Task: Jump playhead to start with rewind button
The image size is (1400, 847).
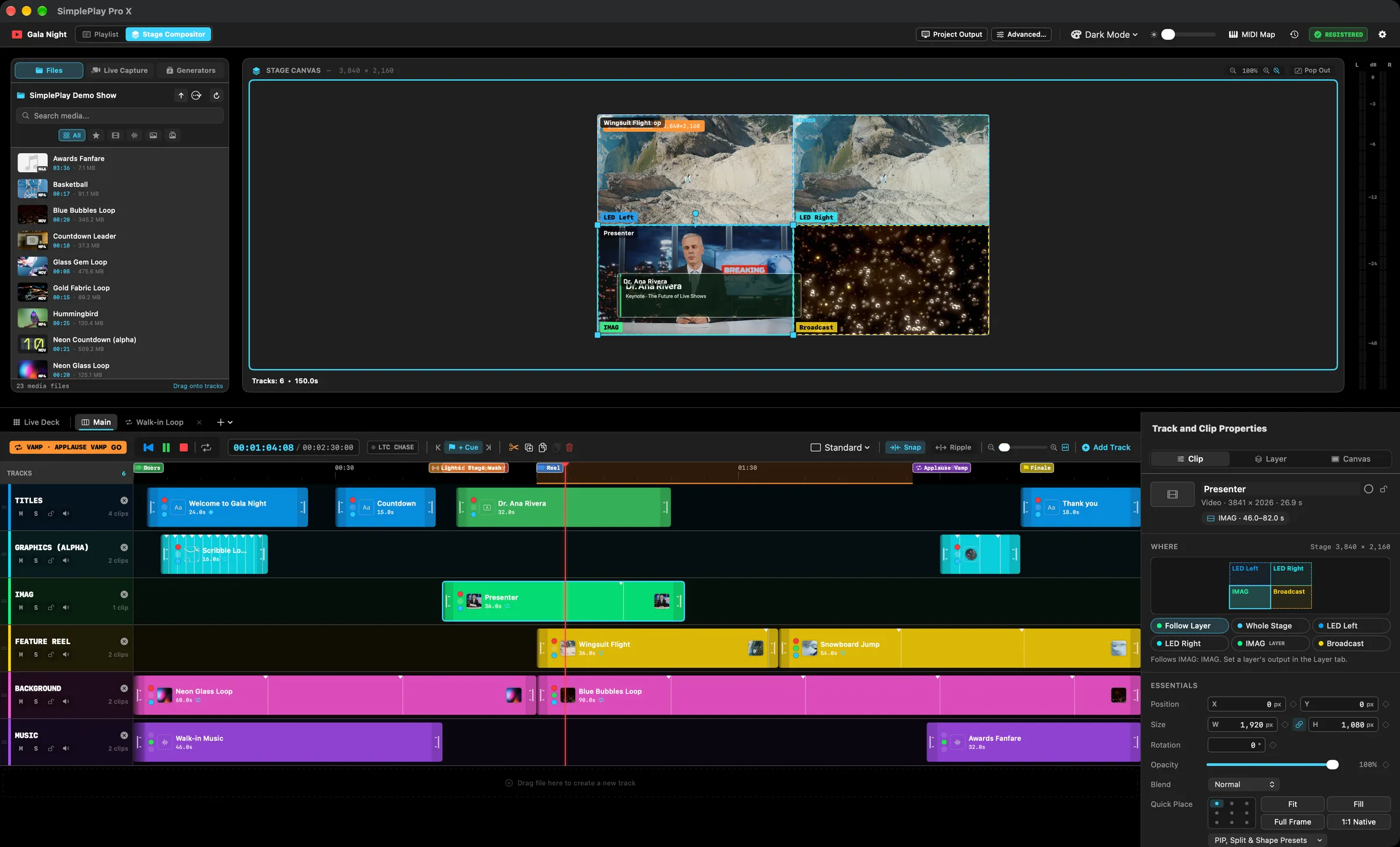Action: tap(148, 447)
